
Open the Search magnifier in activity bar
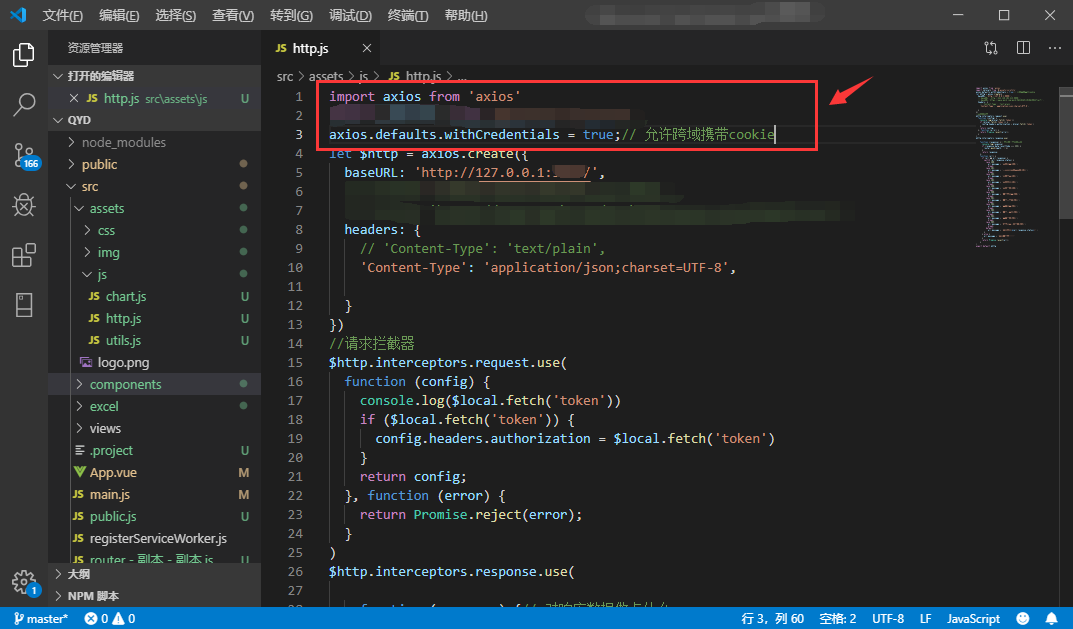(24, 105)
